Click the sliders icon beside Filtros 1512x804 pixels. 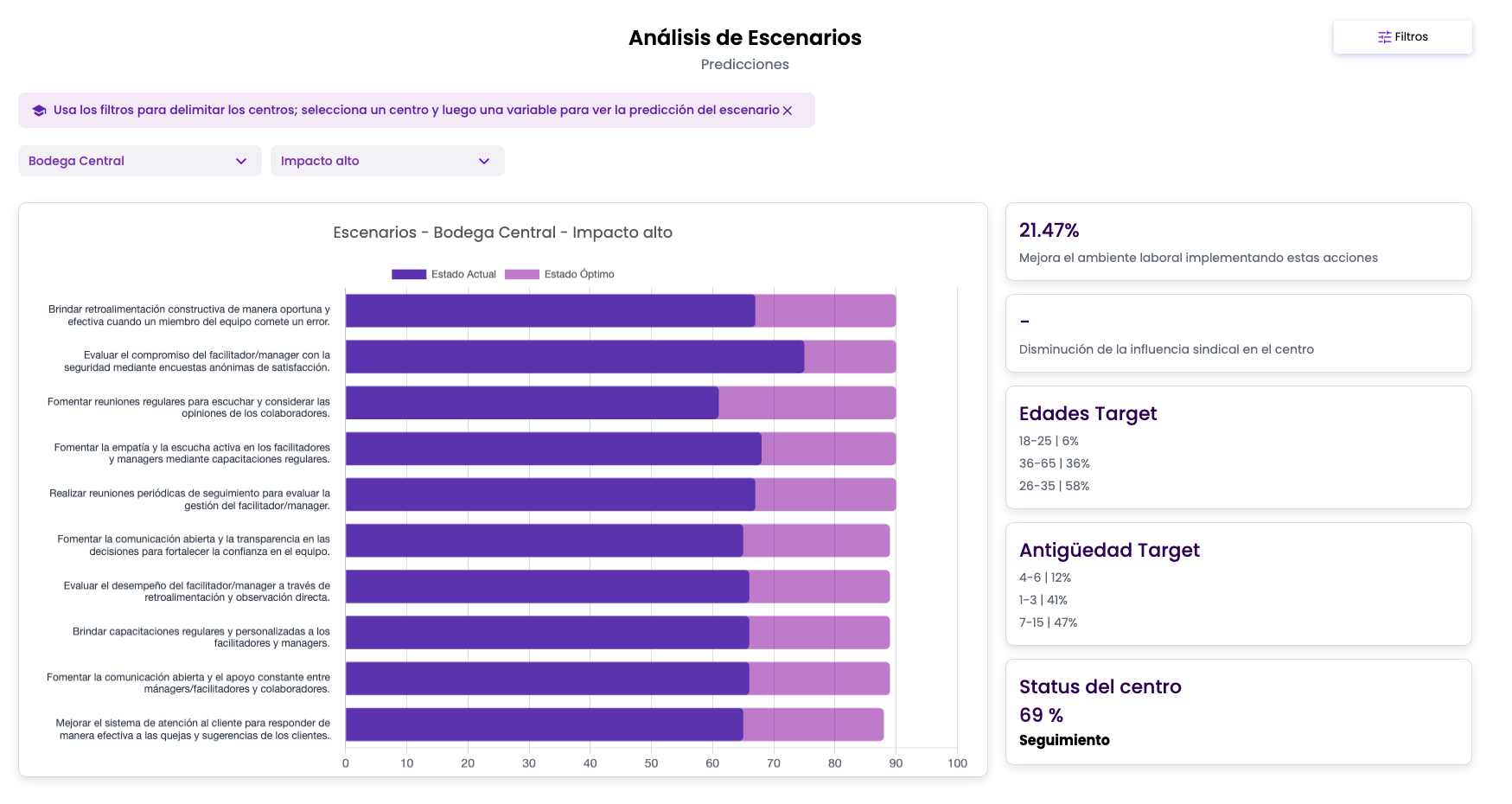1384,37
